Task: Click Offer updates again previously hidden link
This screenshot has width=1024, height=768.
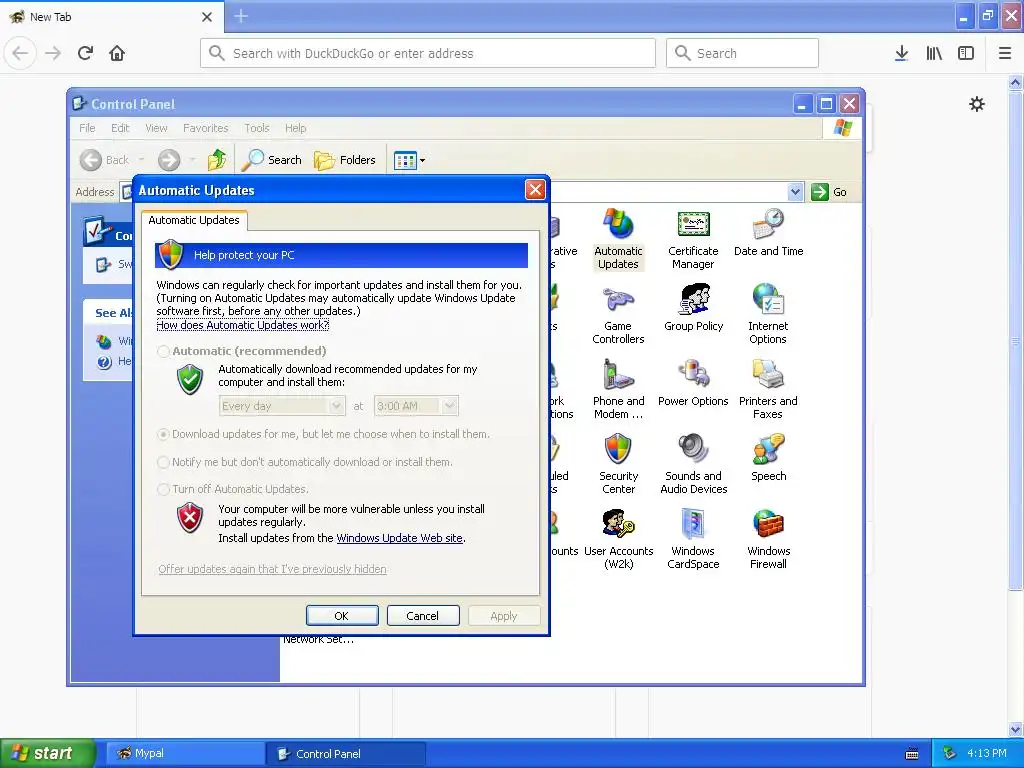Action: point(272,569)
